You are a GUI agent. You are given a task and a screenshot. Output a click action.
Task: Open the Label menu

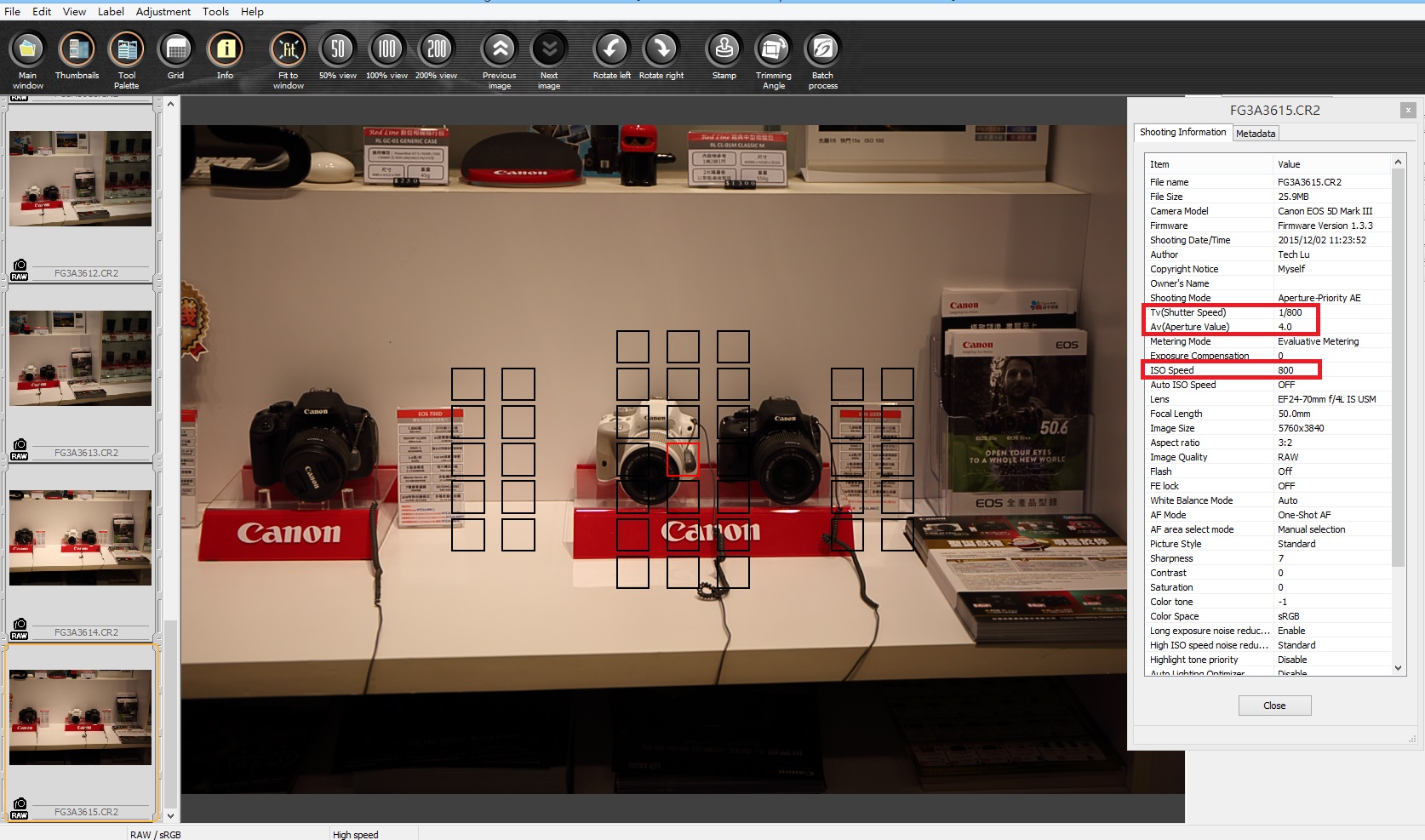111,11
